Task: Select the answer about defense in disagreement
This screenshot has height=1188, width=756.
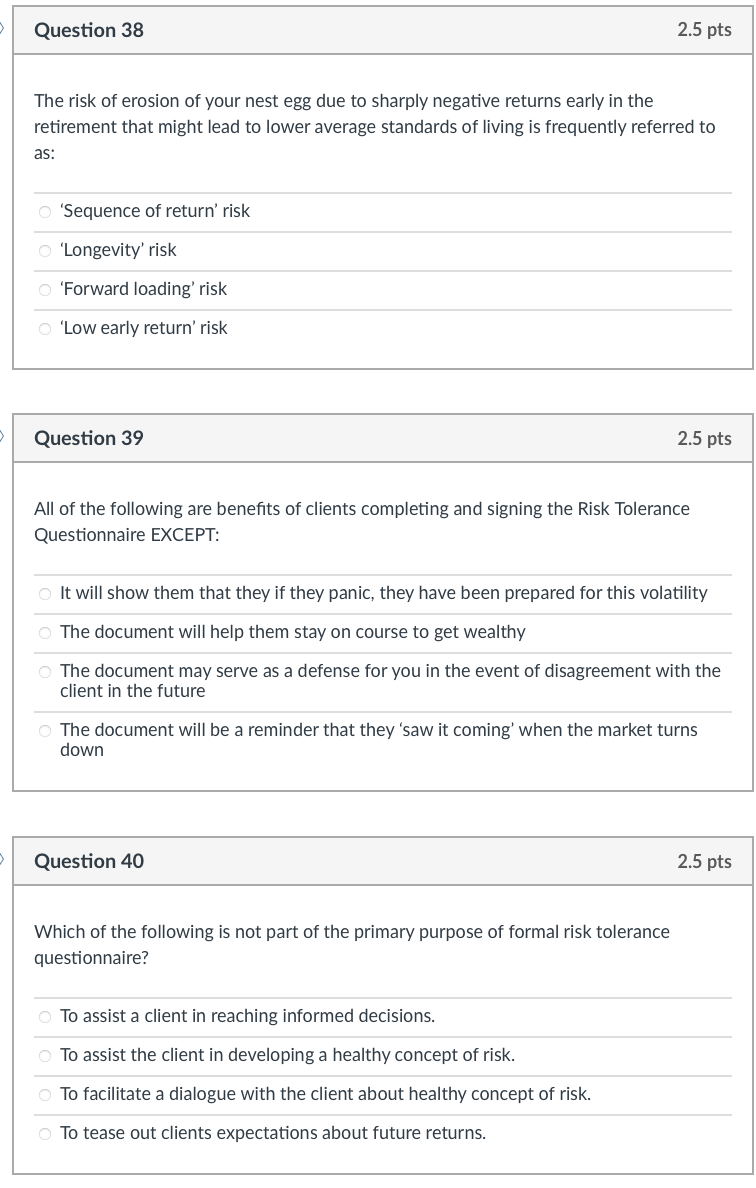Action: pyautogui.click(x=44, y=671)
